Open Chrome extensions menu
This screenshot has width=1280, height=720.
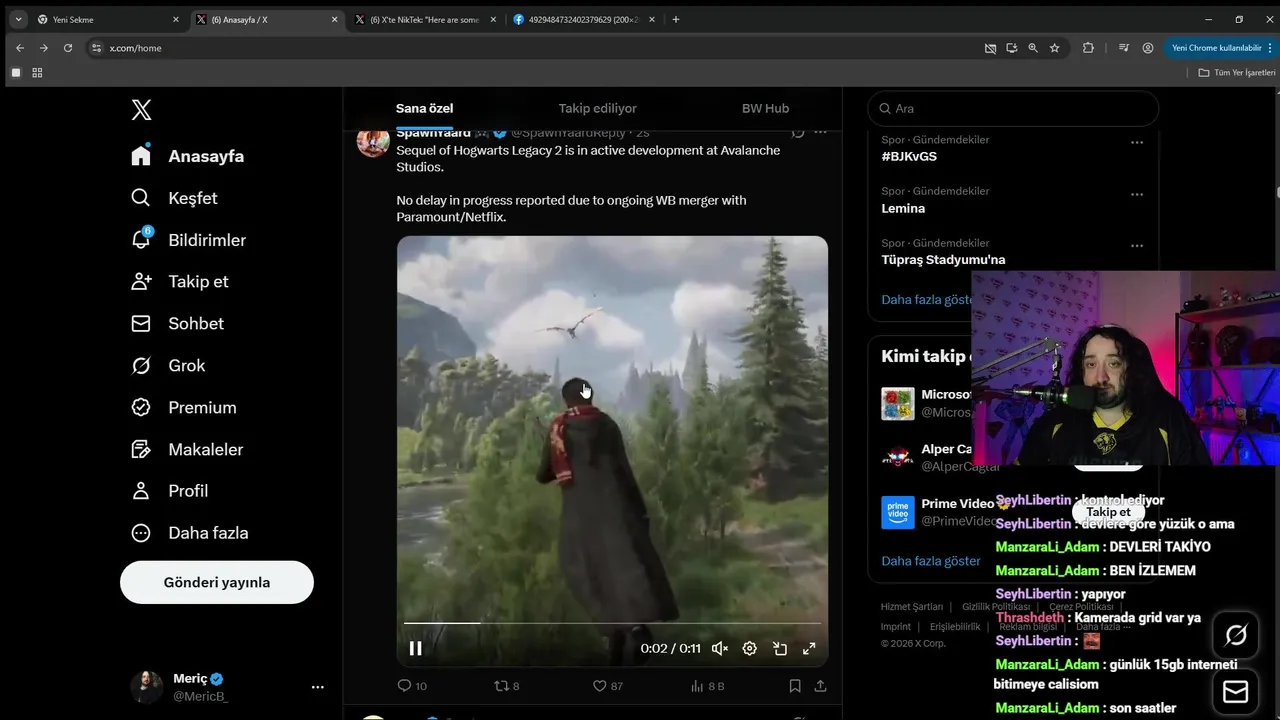1088,48
